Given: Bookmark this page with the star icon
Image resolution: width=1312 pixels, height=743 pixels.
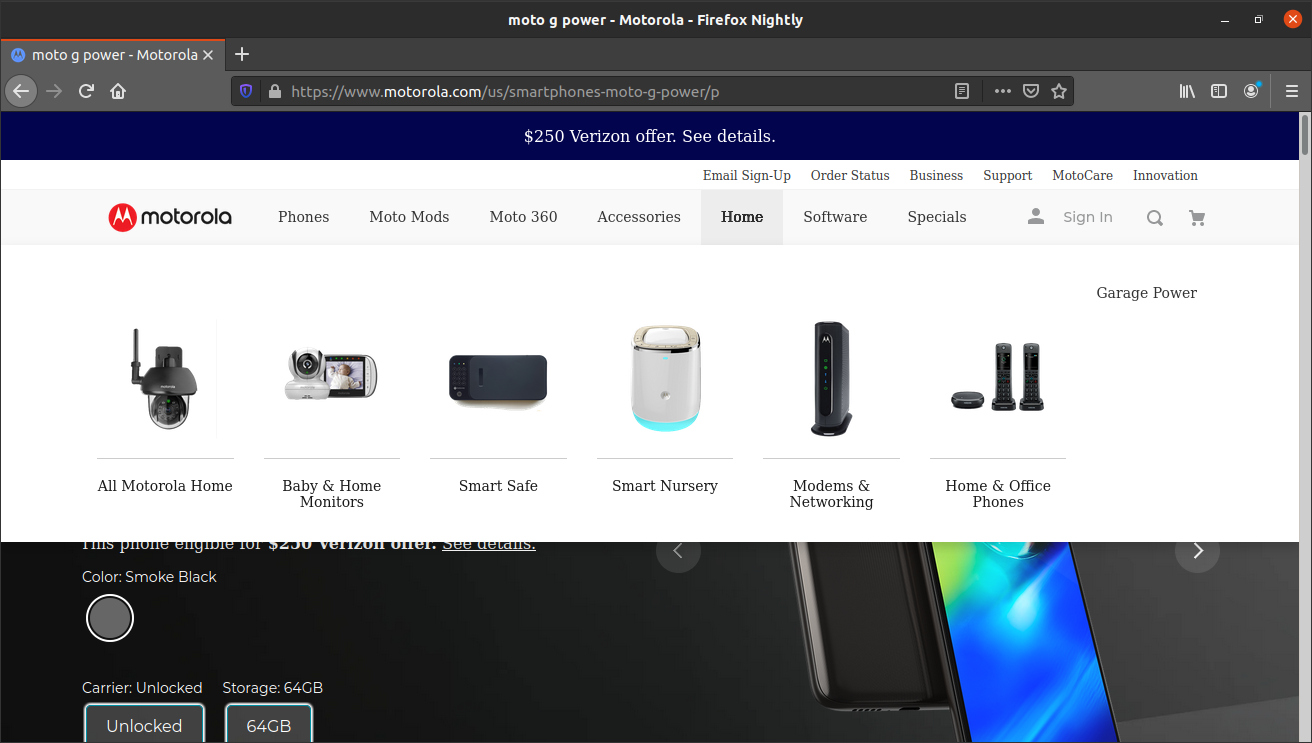Looking at the screenshot, I should click(1059, 90).
